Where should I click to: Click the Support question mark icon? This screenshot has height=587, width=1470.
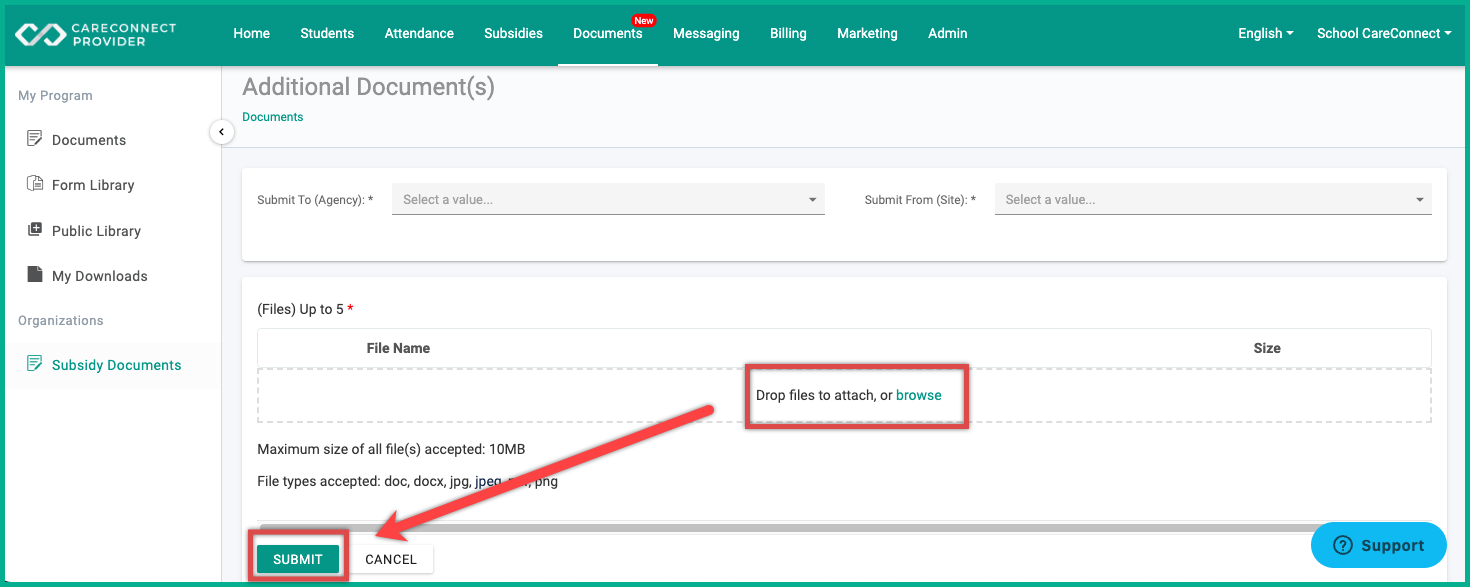[x=1343, y=545]
